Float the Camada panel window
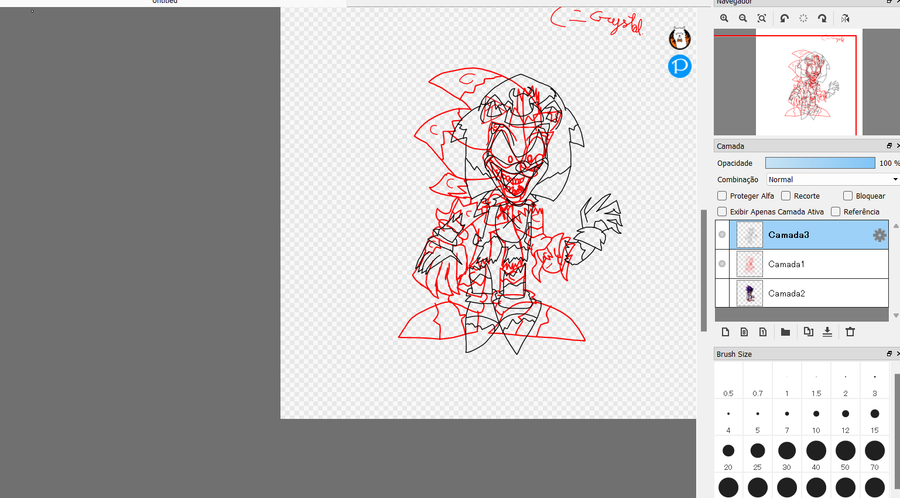Screen dimensions: 900x498 889,146
